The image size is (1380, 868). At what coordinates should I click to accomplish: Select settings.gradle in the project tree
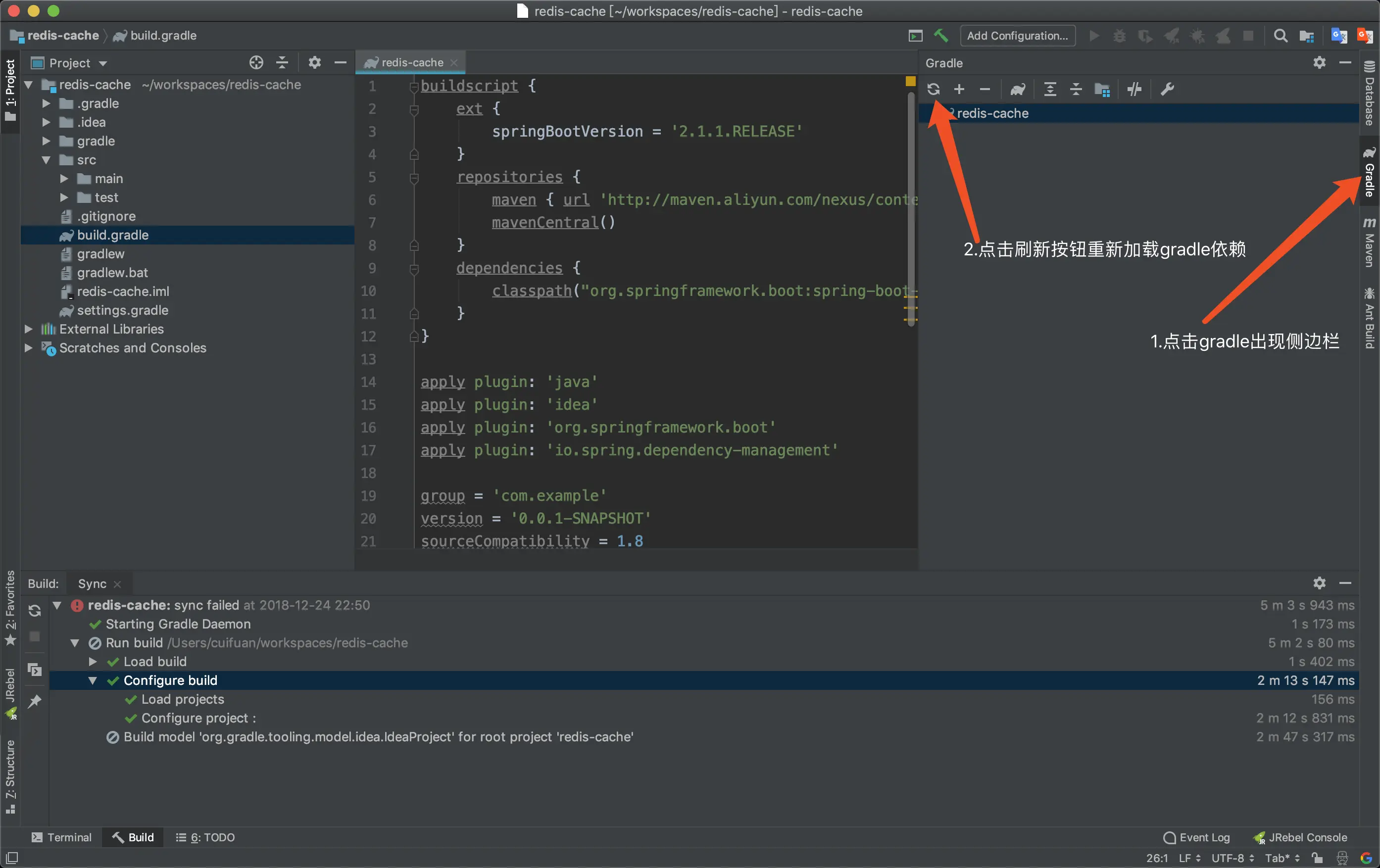(x=122, y=310)
